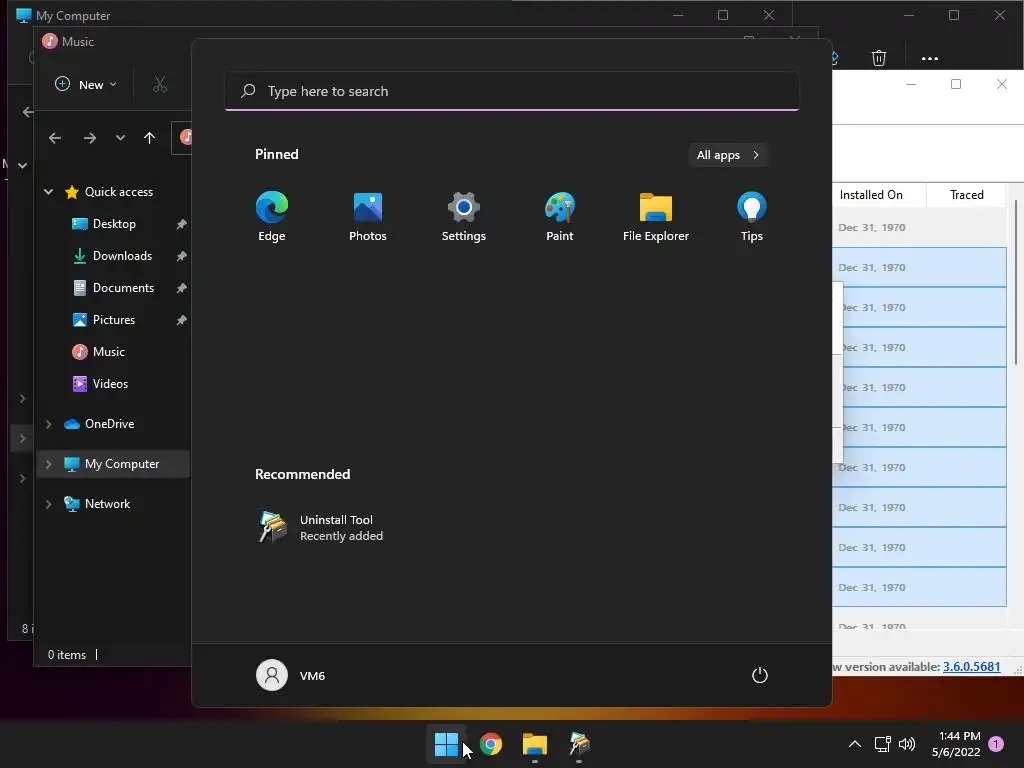Click the power button in Start

(x=760, y=675)
